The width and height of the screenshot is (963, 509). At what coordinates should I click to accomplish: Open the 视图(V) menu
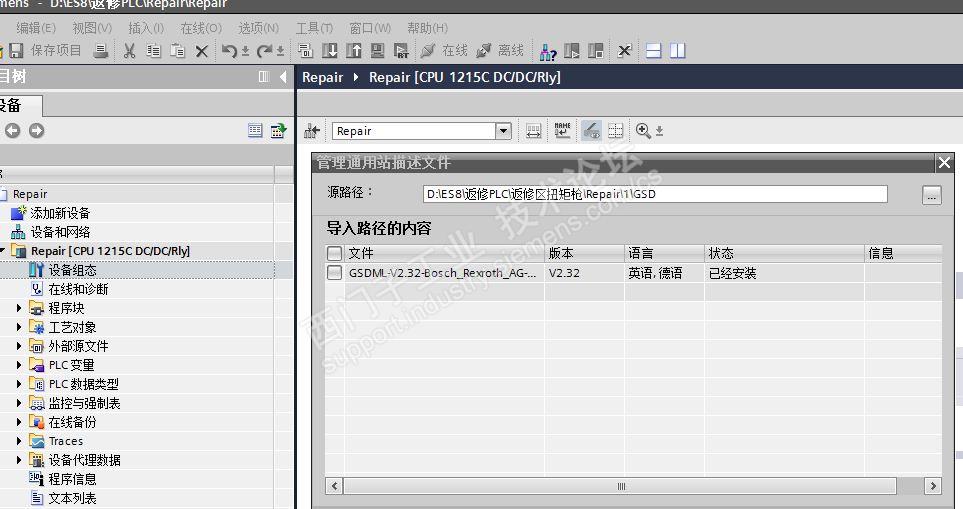(92, 28)
